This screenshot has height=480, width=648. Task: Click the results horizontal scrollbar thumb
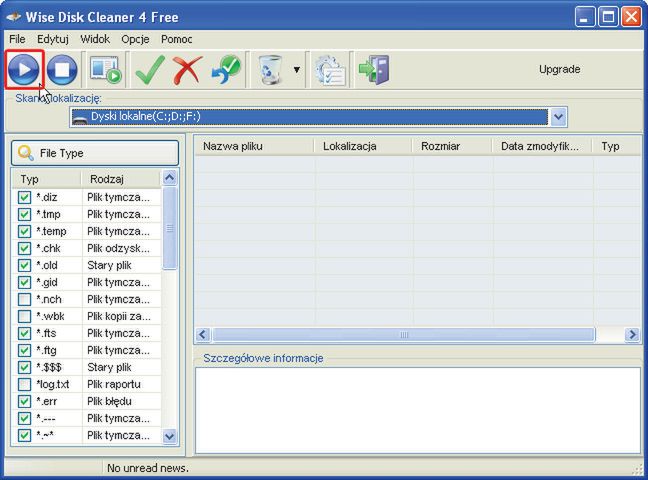pos(404,334)
